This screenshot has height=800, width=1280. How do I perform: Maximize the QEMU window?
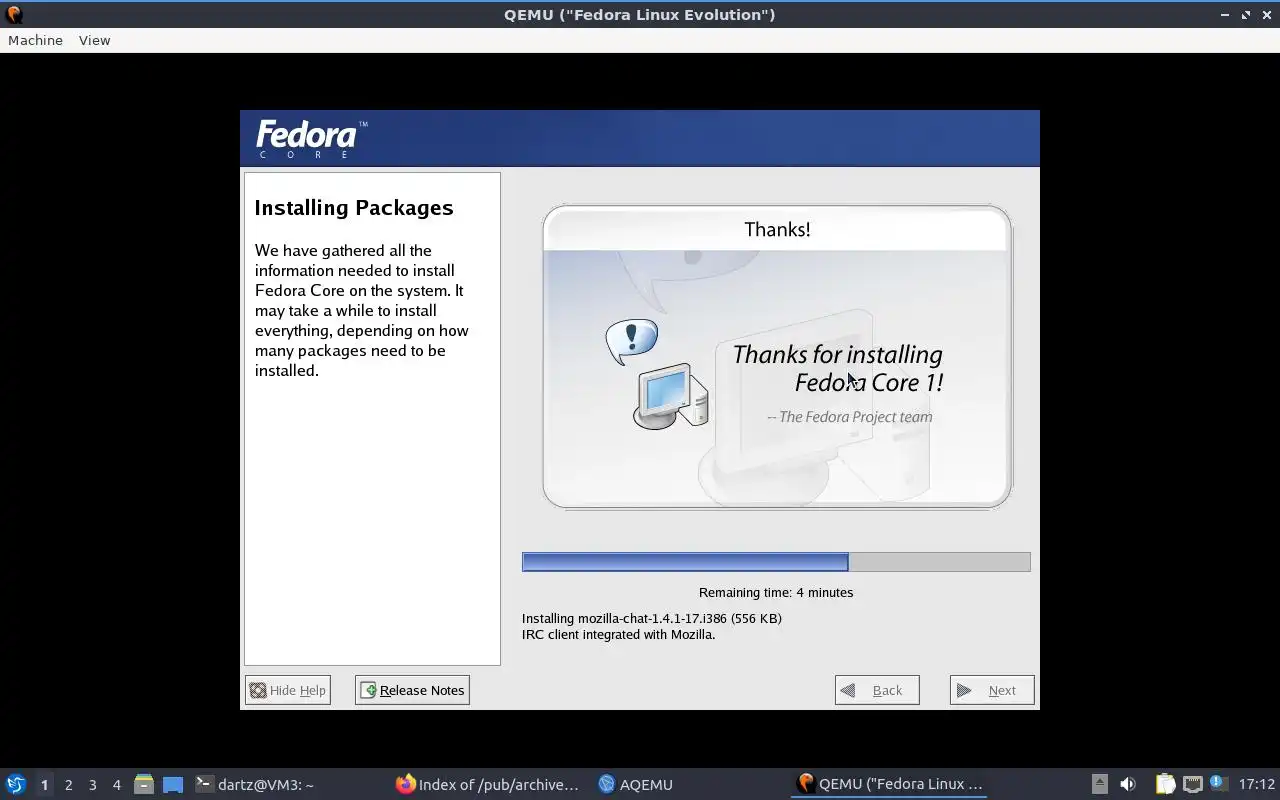click(x=1245, y=15)
